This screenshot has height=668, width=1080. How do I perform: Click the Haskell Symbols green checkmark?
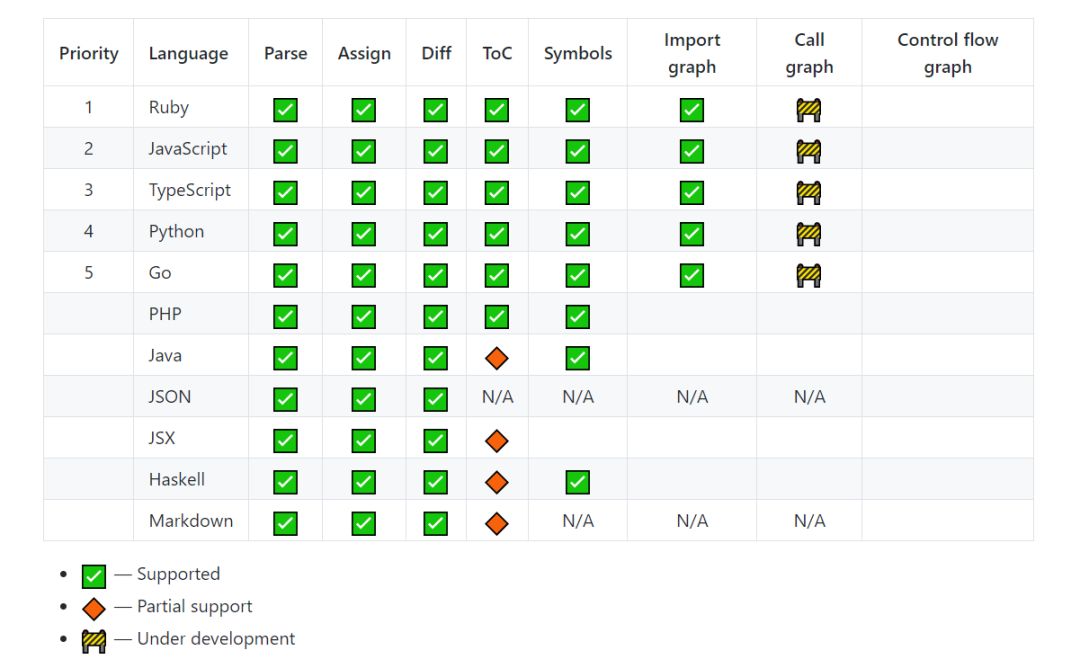point(577,482)
